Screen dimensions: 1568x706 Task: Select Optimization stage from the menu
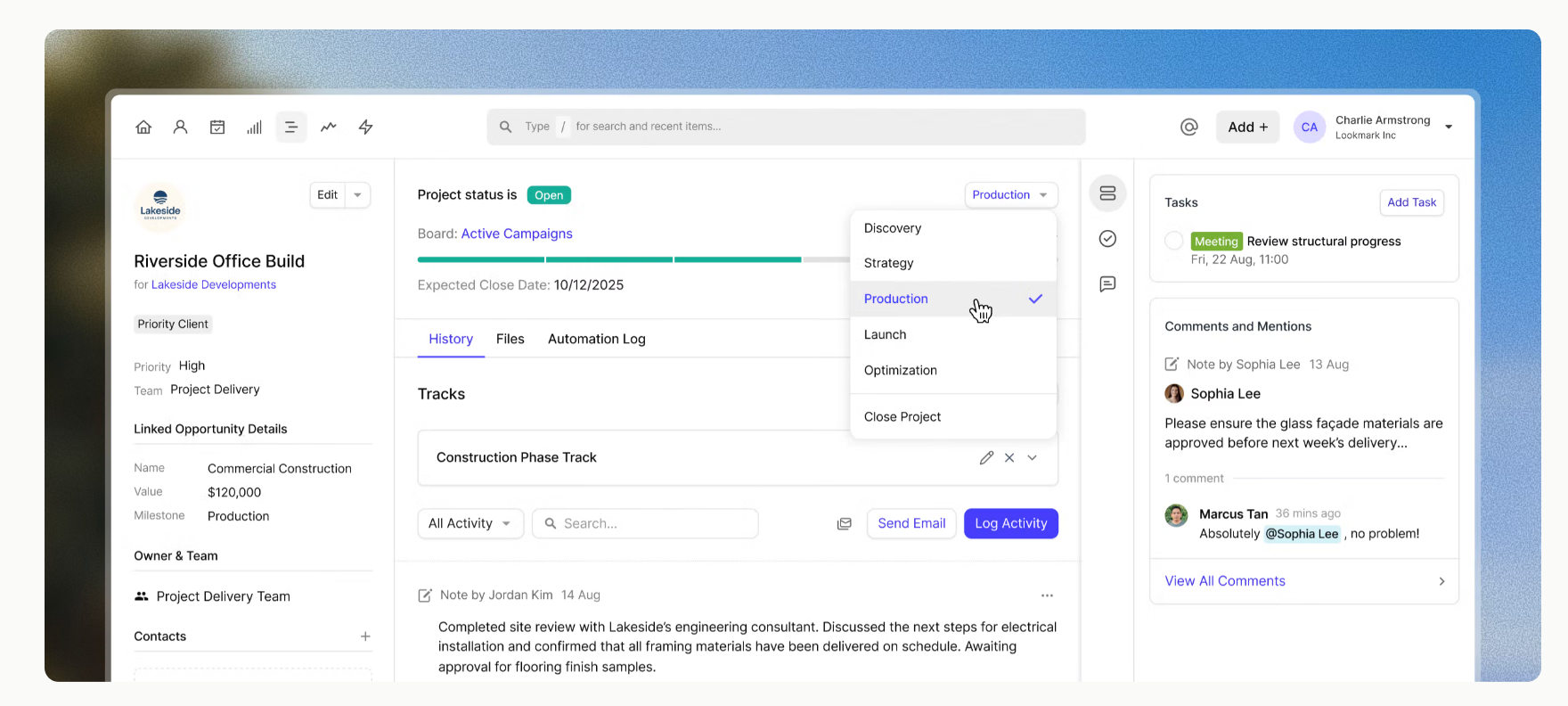click(953, 370)
